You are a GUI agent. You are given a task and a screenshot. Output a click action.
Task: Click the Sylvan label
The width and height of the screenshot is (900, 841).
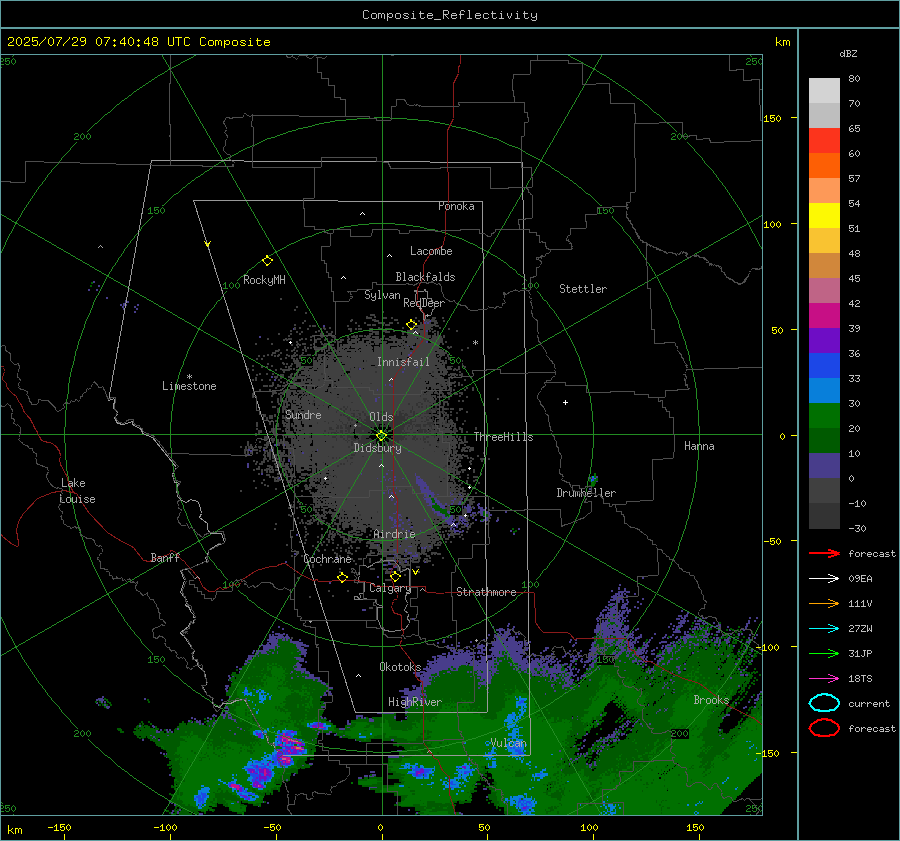tap(382, 295)
